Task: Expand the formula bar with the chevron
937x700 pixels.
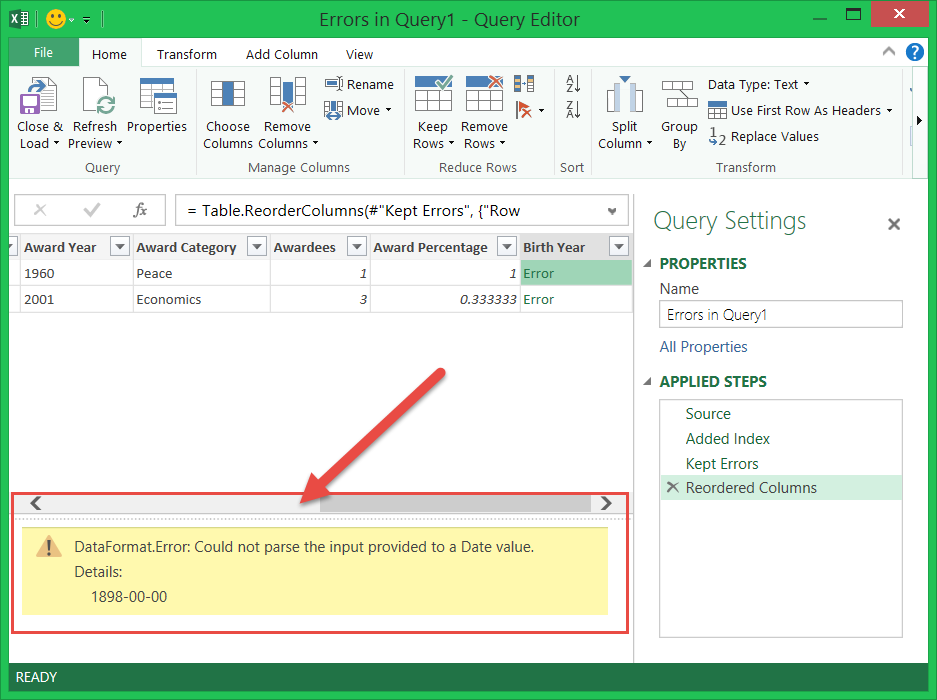Action: [612, 211]
